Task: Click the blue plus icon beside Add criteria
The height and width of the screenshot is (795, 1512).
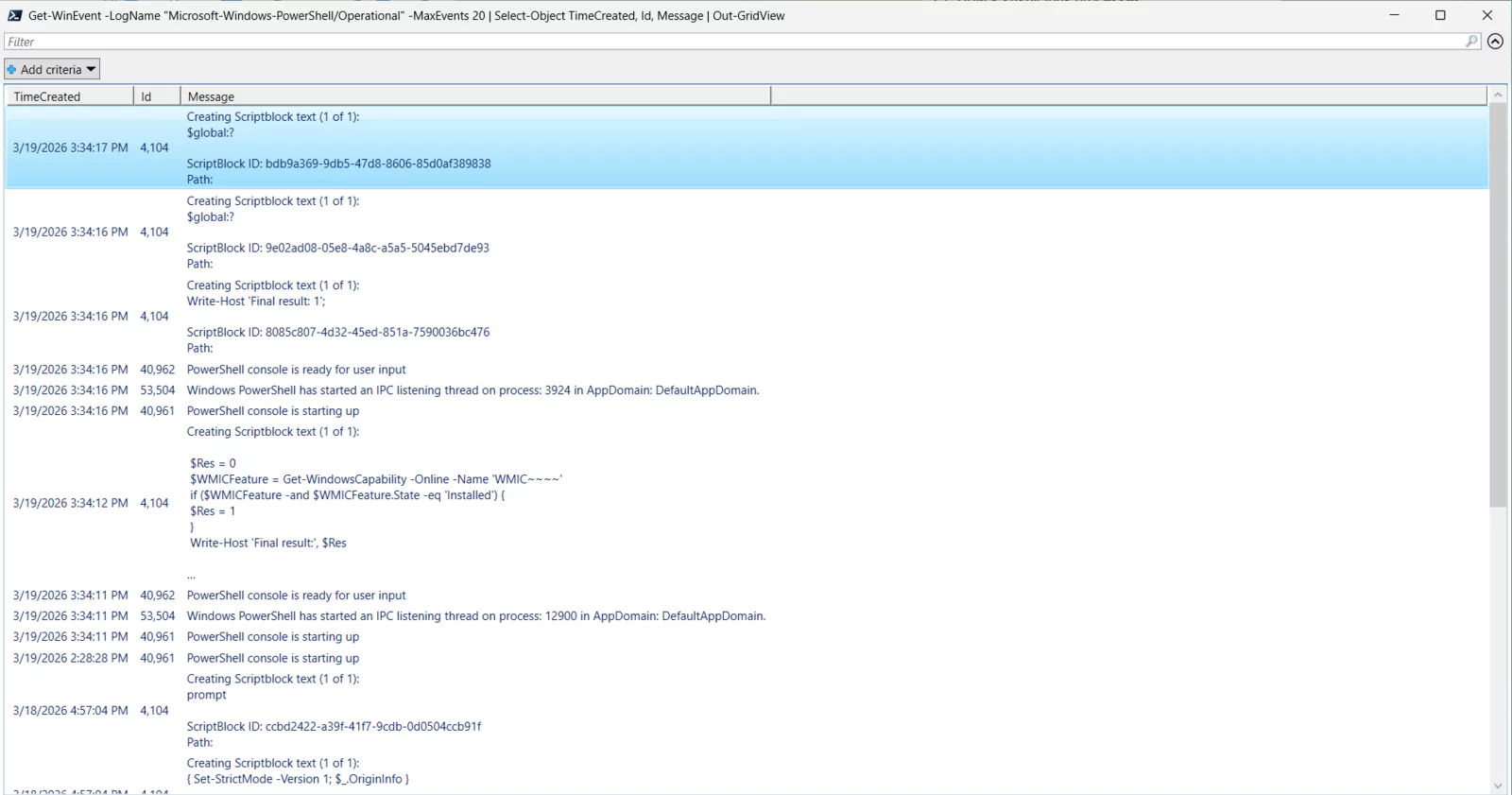Action: tap(11, 70)
